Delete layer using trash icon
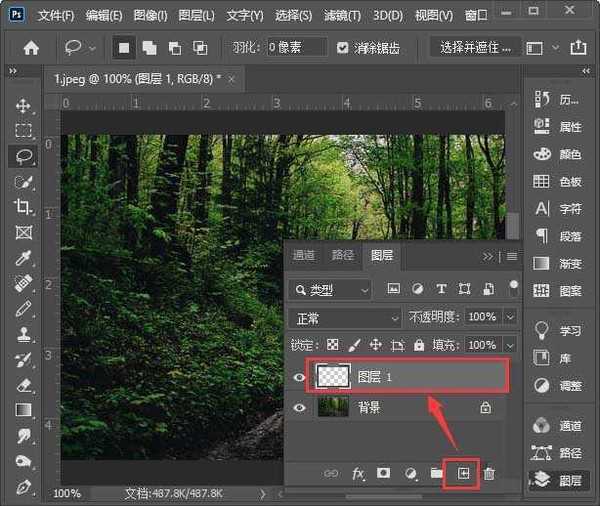Screen dimensions: 600x506 (489, 473)
